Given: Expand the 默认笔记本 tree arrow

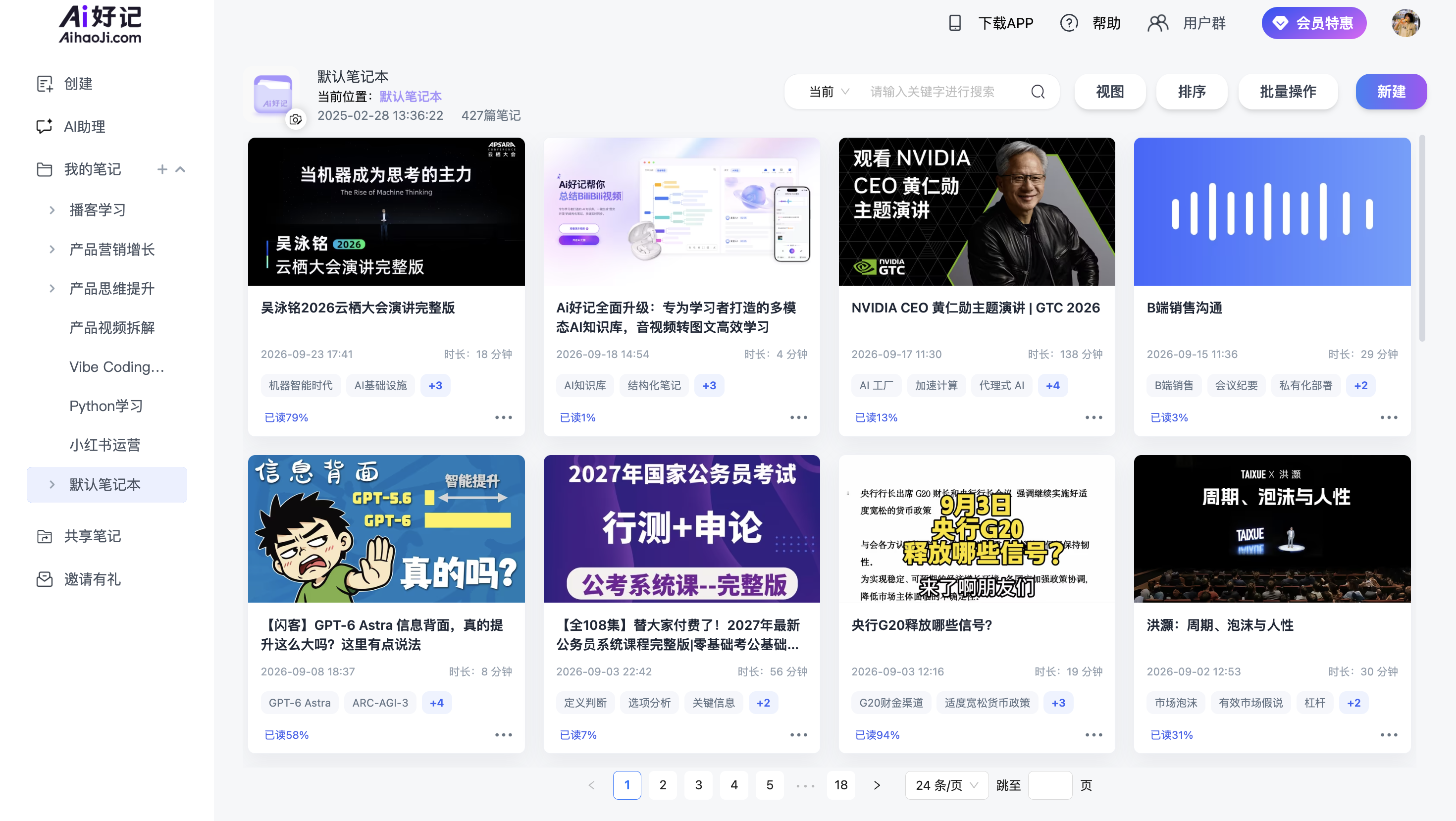Looking at the screenshot, I should (x=52, y=484).
